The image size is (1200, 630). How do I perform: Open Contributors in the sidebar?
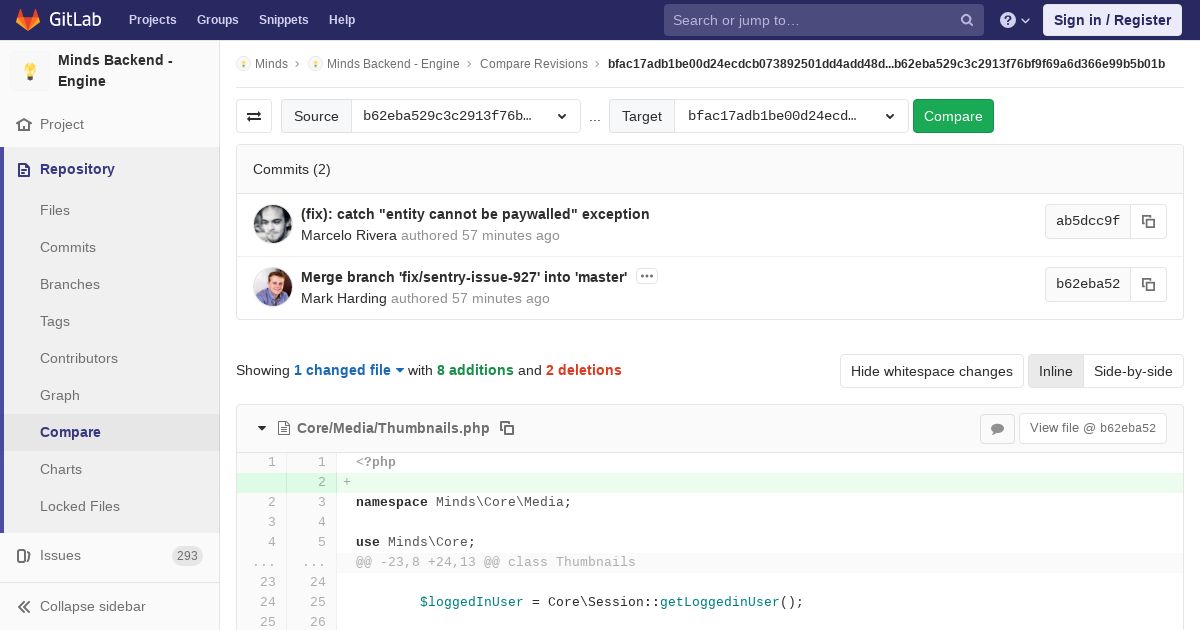pyautogui.click(x=79, y=358)
